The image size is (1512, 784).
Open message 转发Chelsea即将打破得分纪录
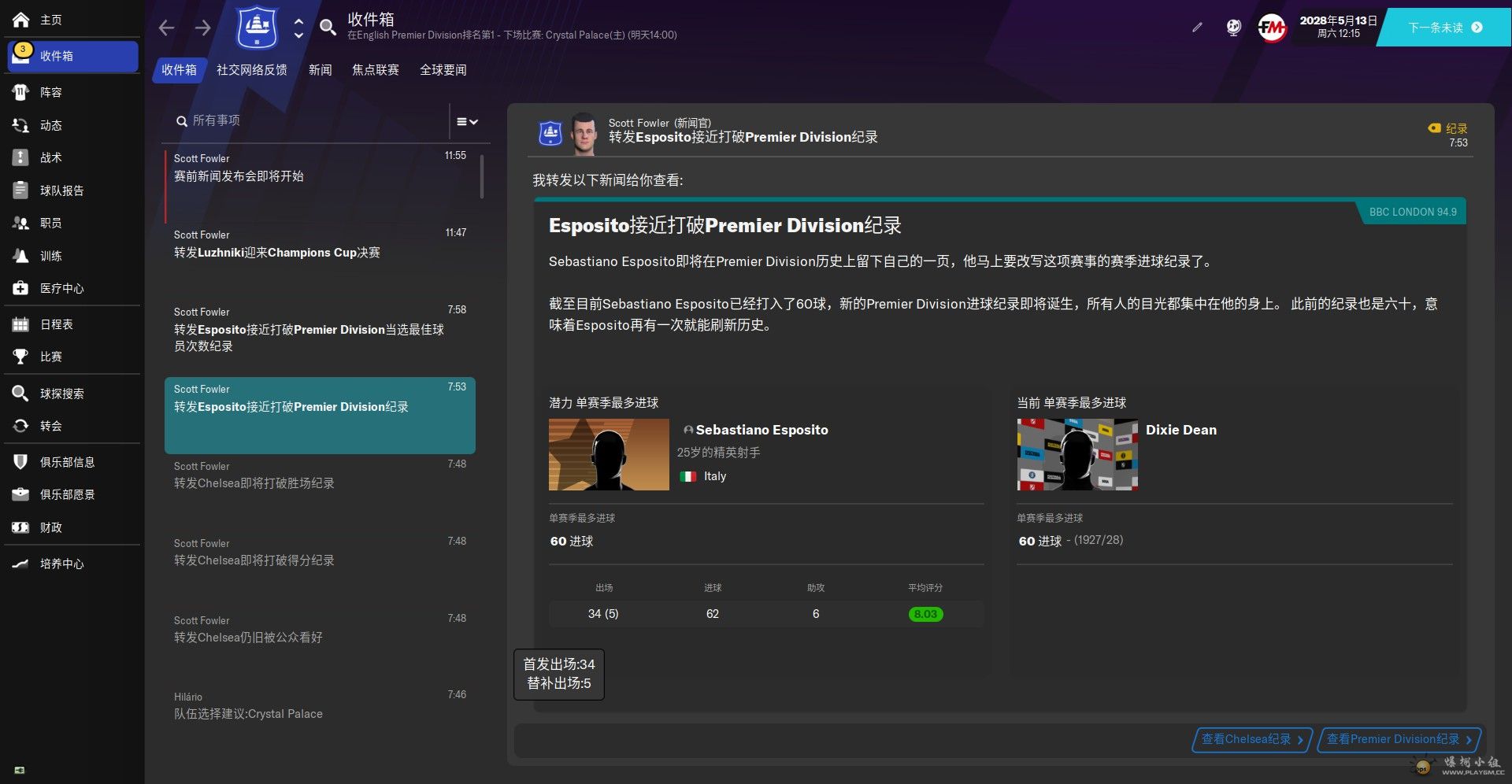320,569
